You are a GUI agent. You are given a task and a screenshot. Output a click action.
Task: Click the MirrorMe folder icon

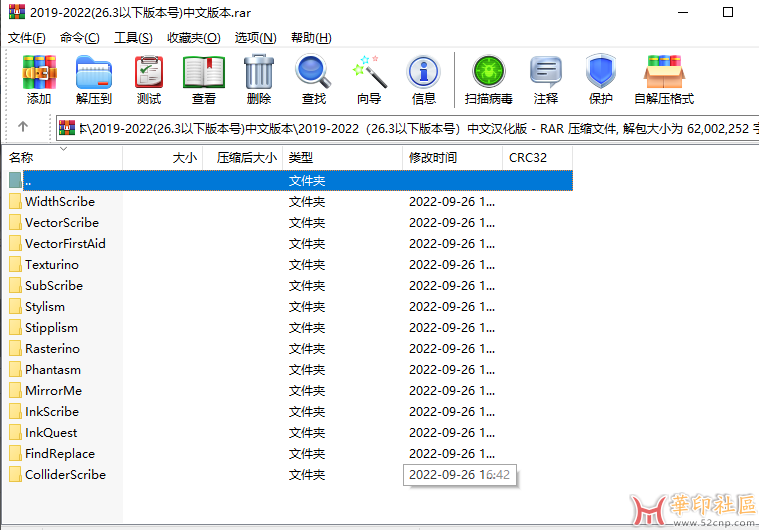point(15,390)
